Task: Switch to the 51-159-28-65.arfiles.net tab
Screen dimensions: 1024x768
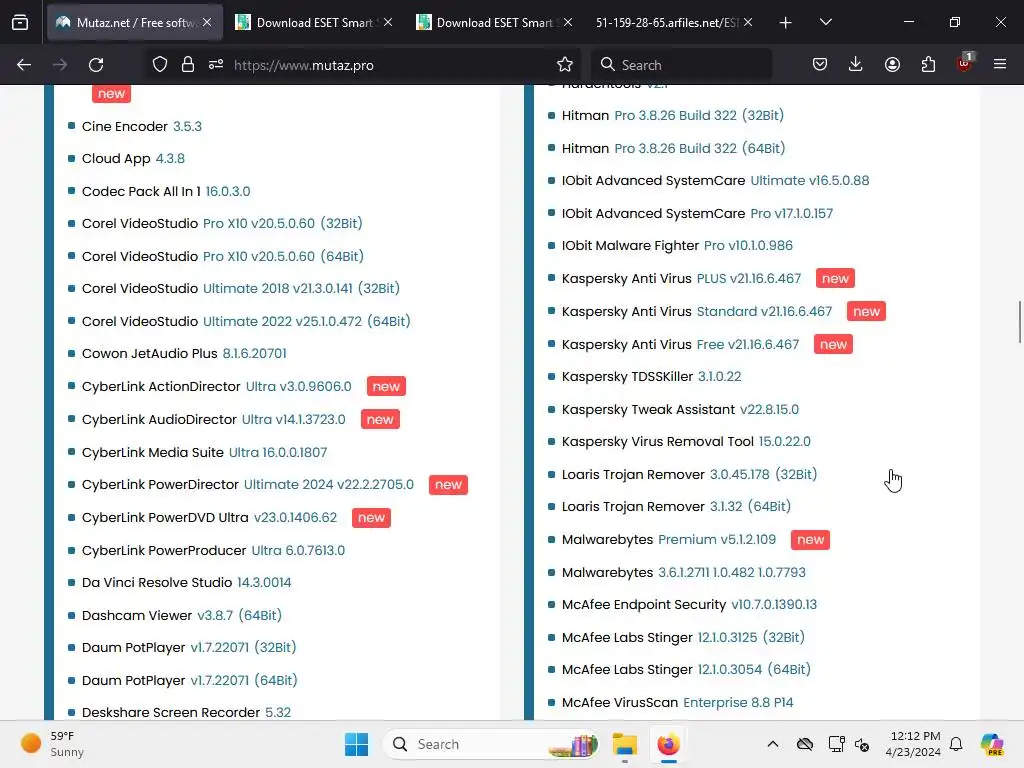Action: (x=674, y=22)
